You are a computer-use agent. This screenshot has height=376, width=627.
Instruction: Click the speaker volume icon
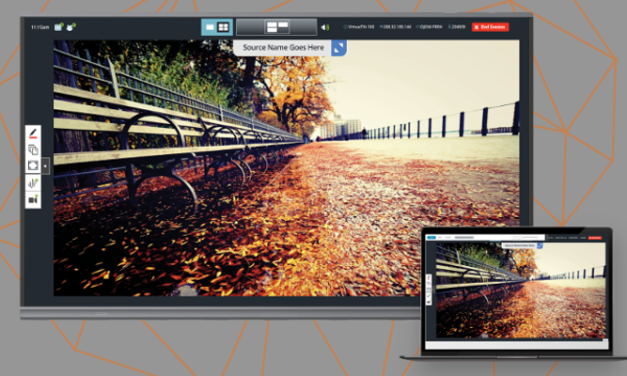[325, 27]
